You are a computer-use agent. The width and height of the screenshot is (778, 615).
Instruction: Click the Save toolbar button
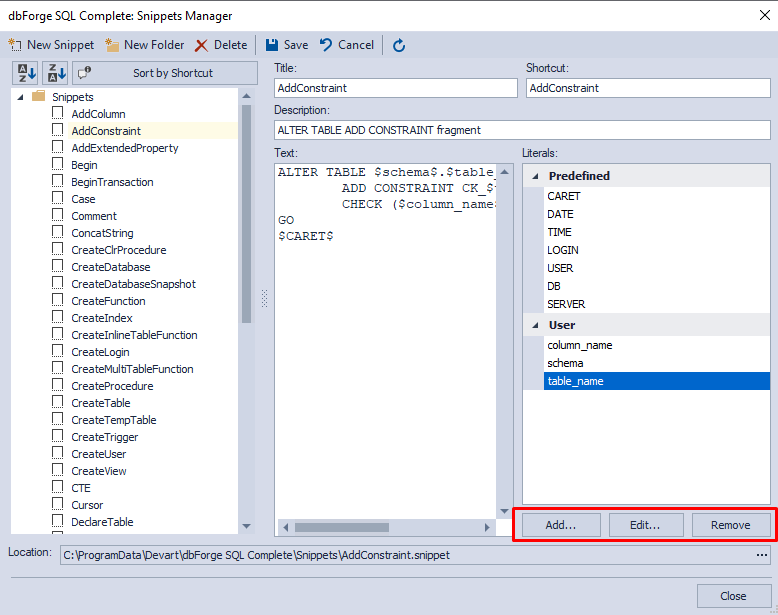[287, 45]
